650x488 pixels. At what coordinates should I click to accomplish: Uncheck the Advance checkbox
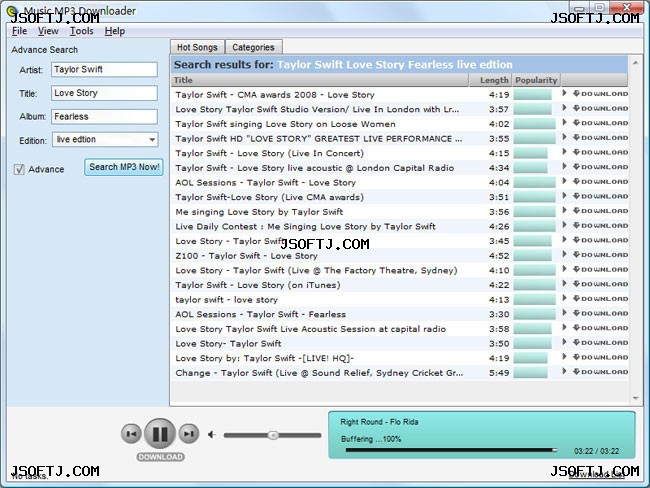tap(19, 169)
